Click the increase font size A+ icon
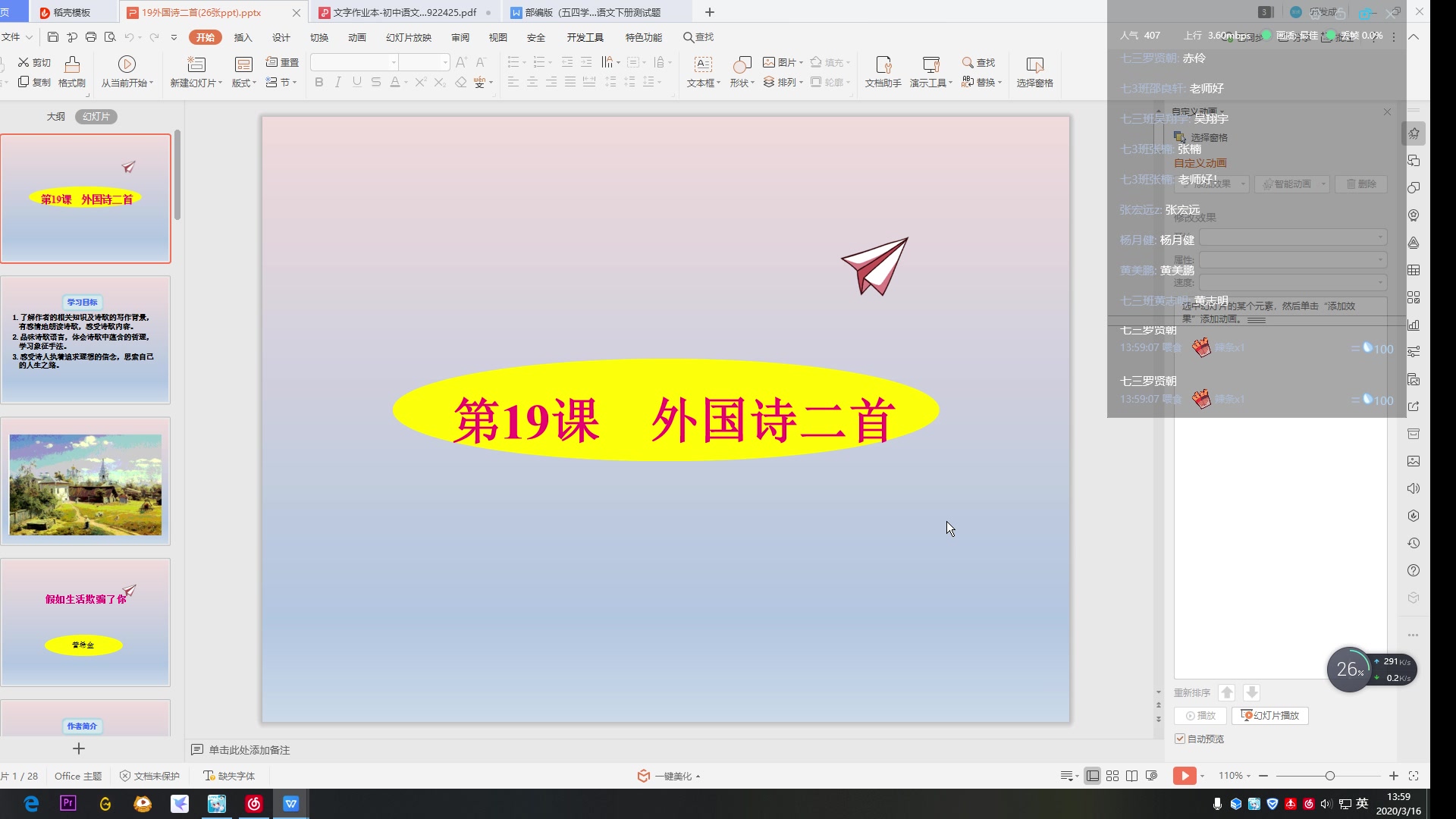This screenshot has width=1456, height=819. tap(461, 62)
